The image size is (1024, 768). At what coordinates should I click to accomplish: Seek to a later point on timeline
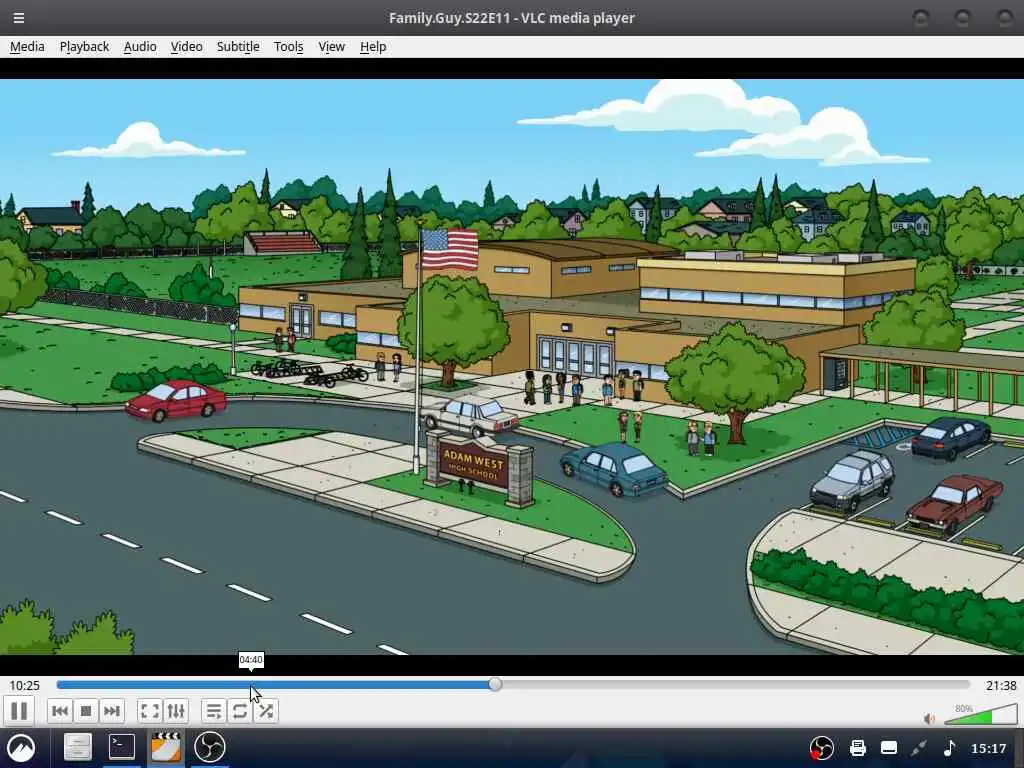pyautogui.click(x=731, y=684)
